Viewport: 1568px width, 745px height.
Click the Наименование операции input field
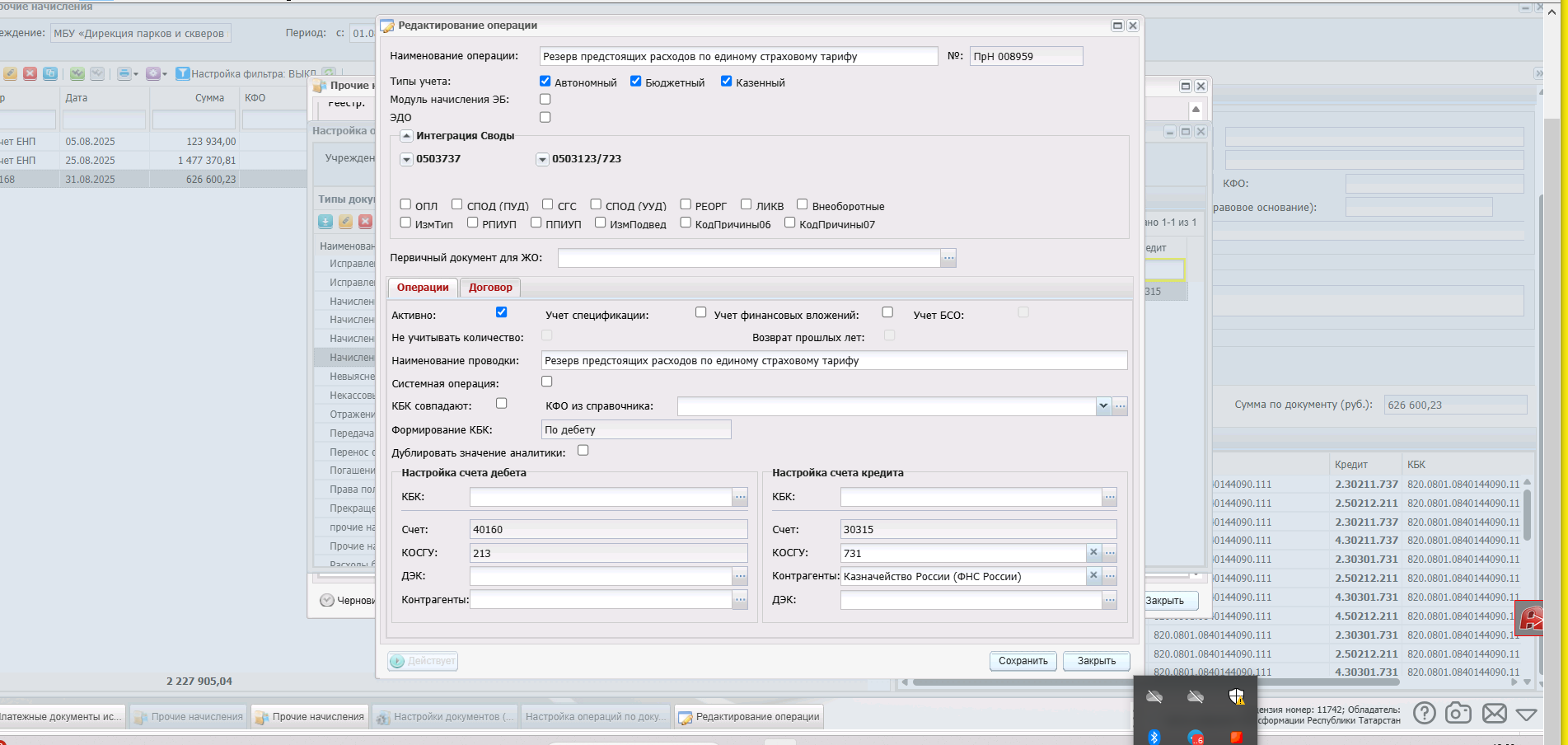pyautogui.click(x=738, y=56)
